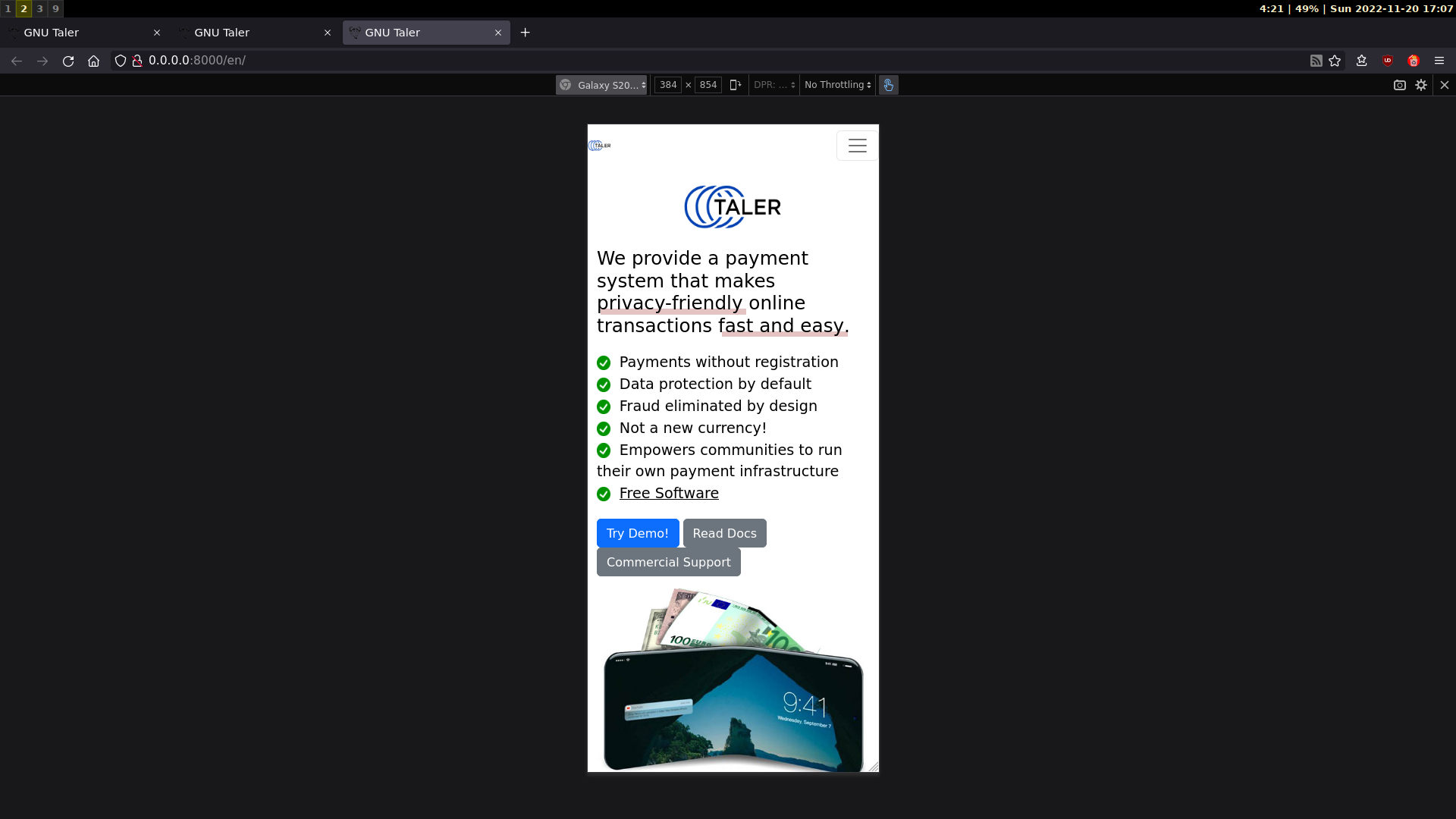Screen dimensions: 1456x819
Task: Take a screenshot of the viewport
Action: [1400, 85]
